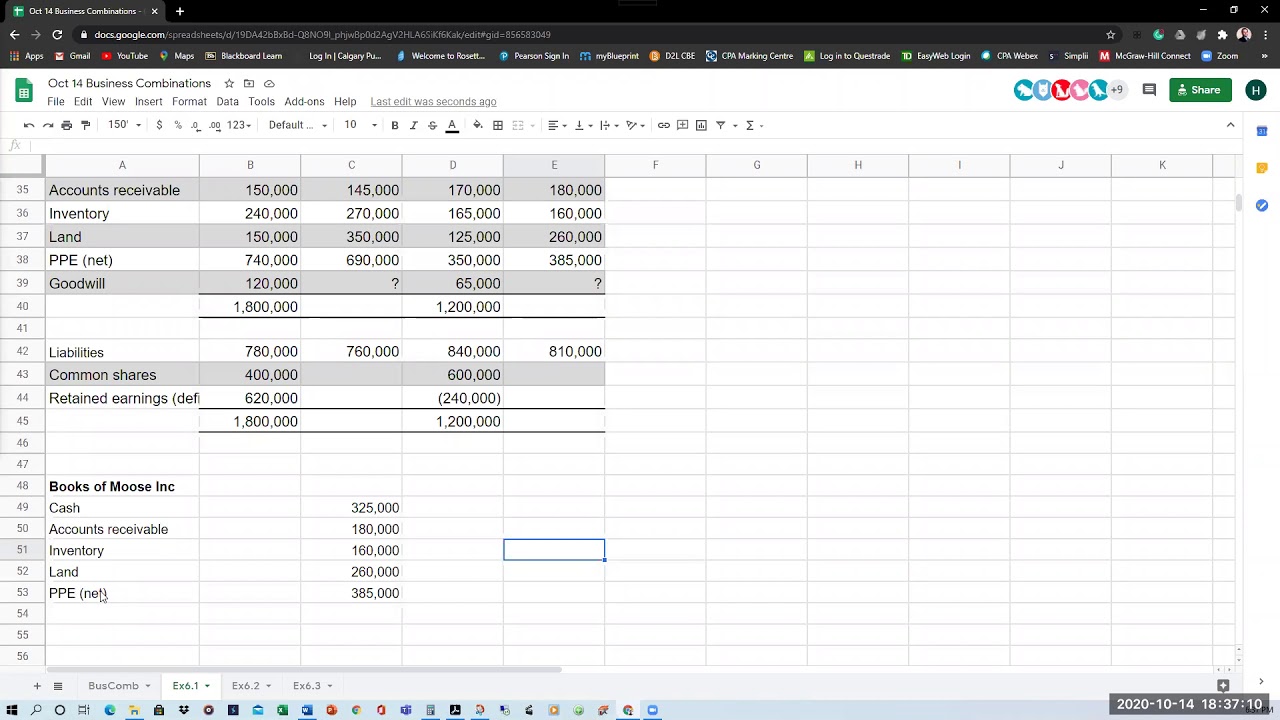Format cell as currency
Screen dimensions: 1280x720
[x=159, y=125]
